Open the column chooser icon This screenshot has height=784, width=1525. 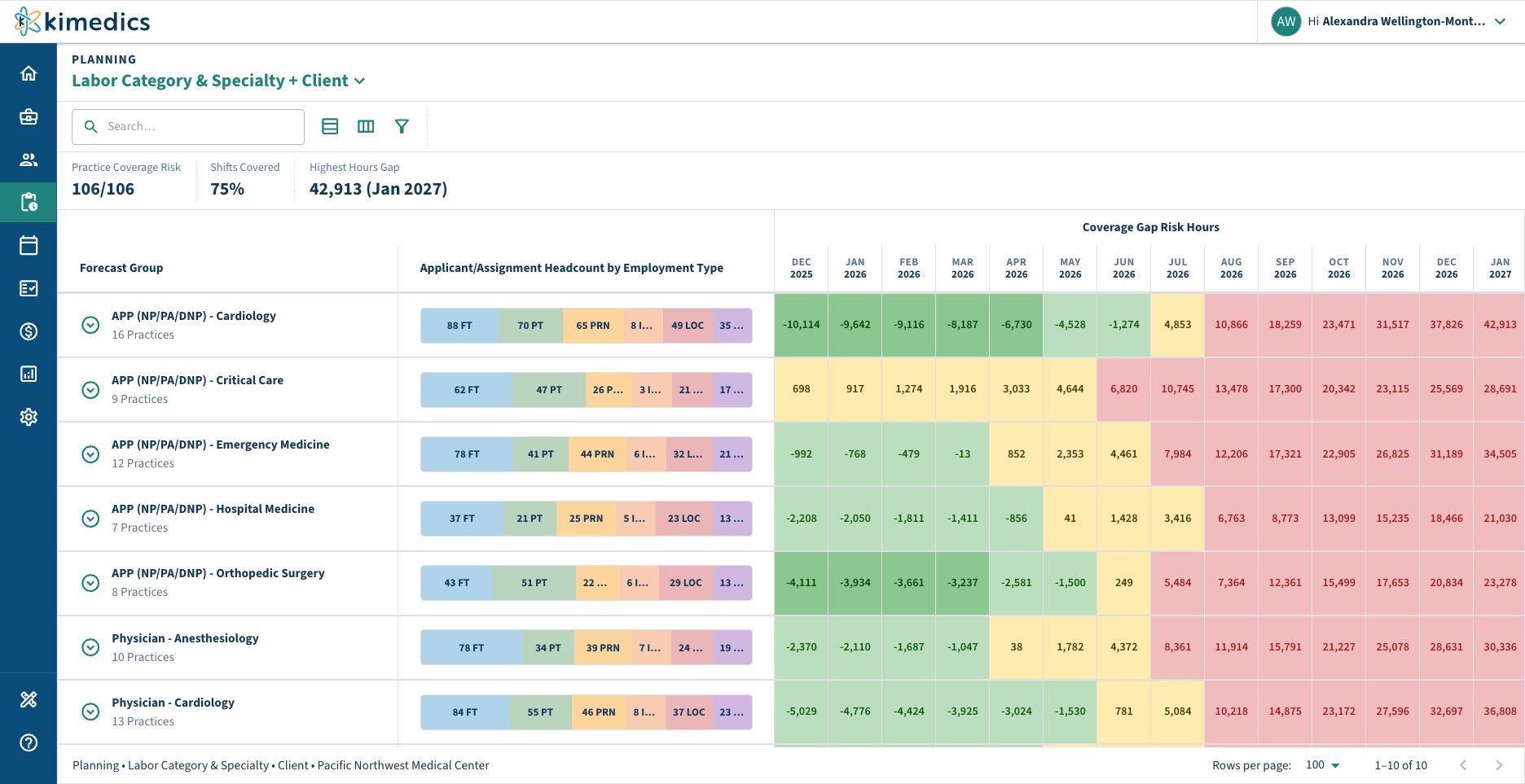pos(366,126)
